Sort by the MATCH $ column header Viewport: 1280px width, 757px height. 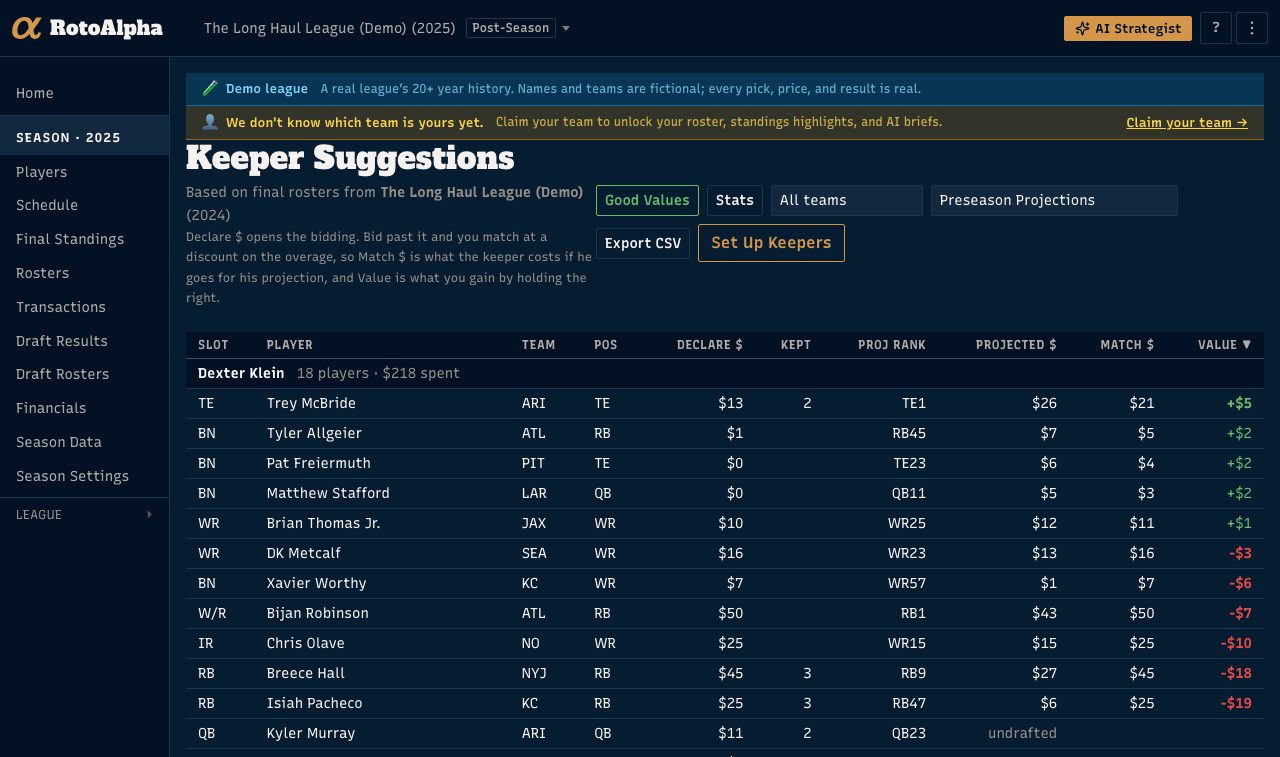pos(1127,345)
